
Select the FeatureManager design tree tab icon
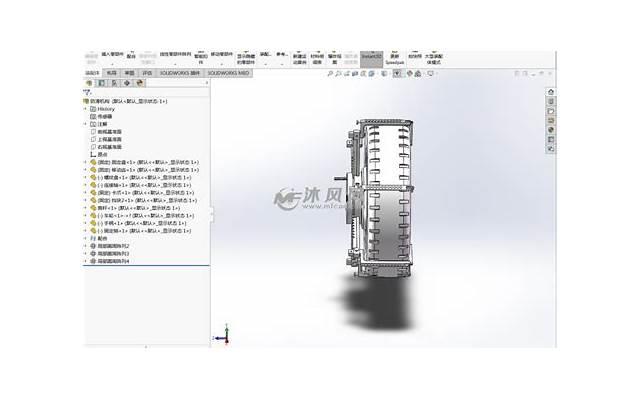(89, 83)
